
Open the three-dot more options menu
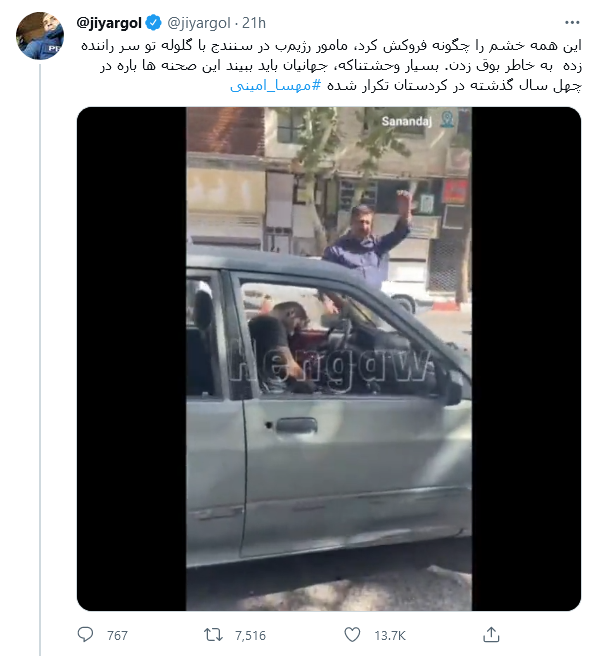[572, 23]
